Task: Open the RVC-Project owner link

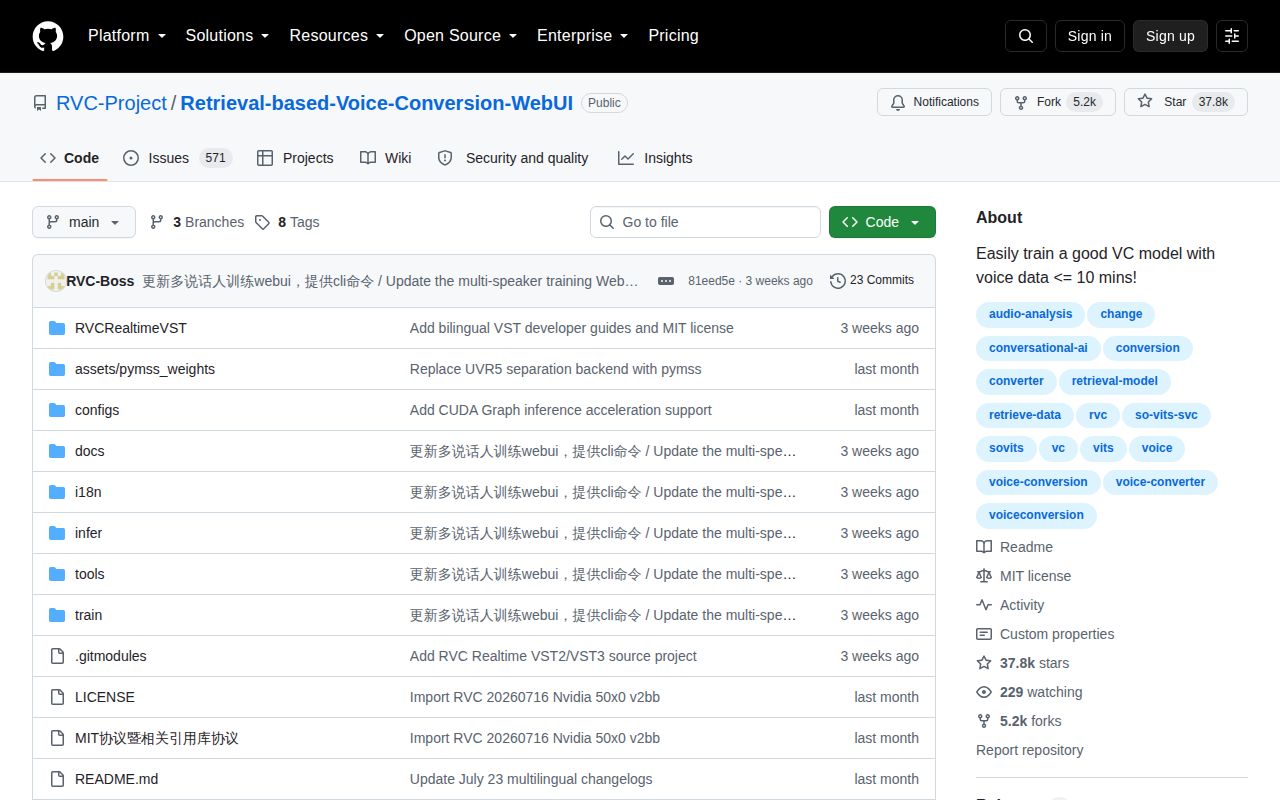Action: pyautogui.click(x=112, y=103)
